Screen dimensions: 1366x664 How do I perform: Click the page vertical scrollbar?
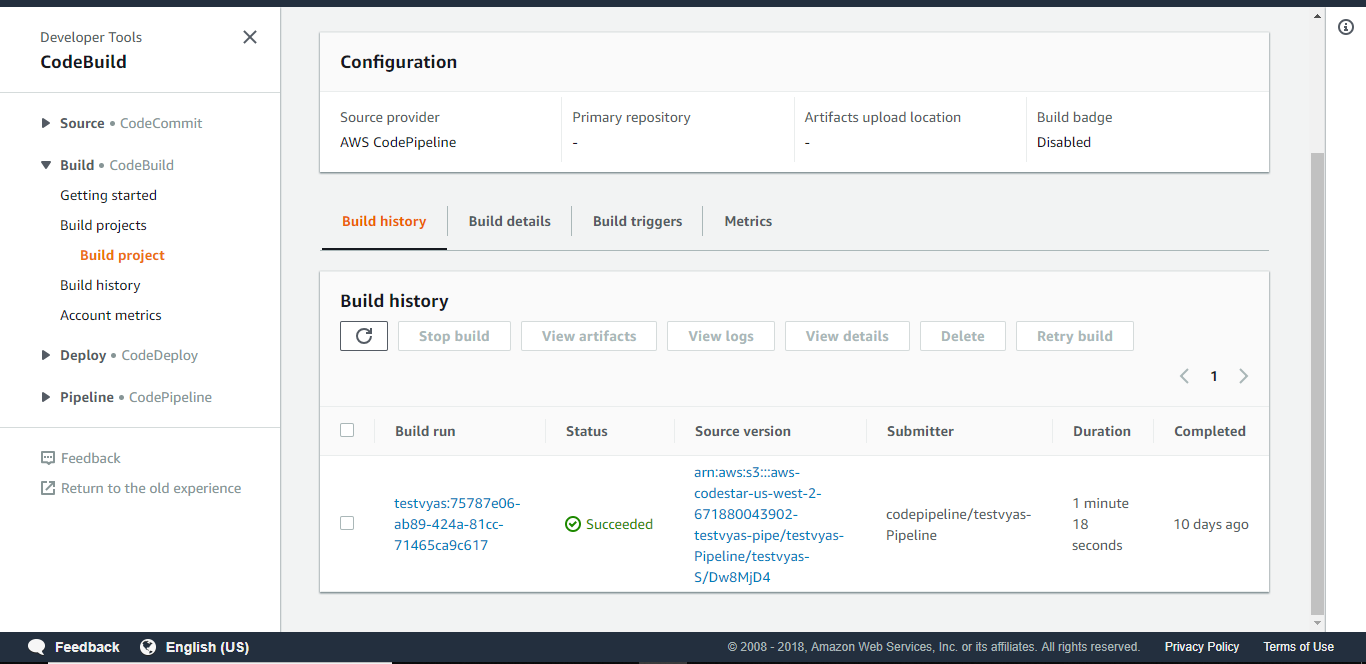[1317, 380]
